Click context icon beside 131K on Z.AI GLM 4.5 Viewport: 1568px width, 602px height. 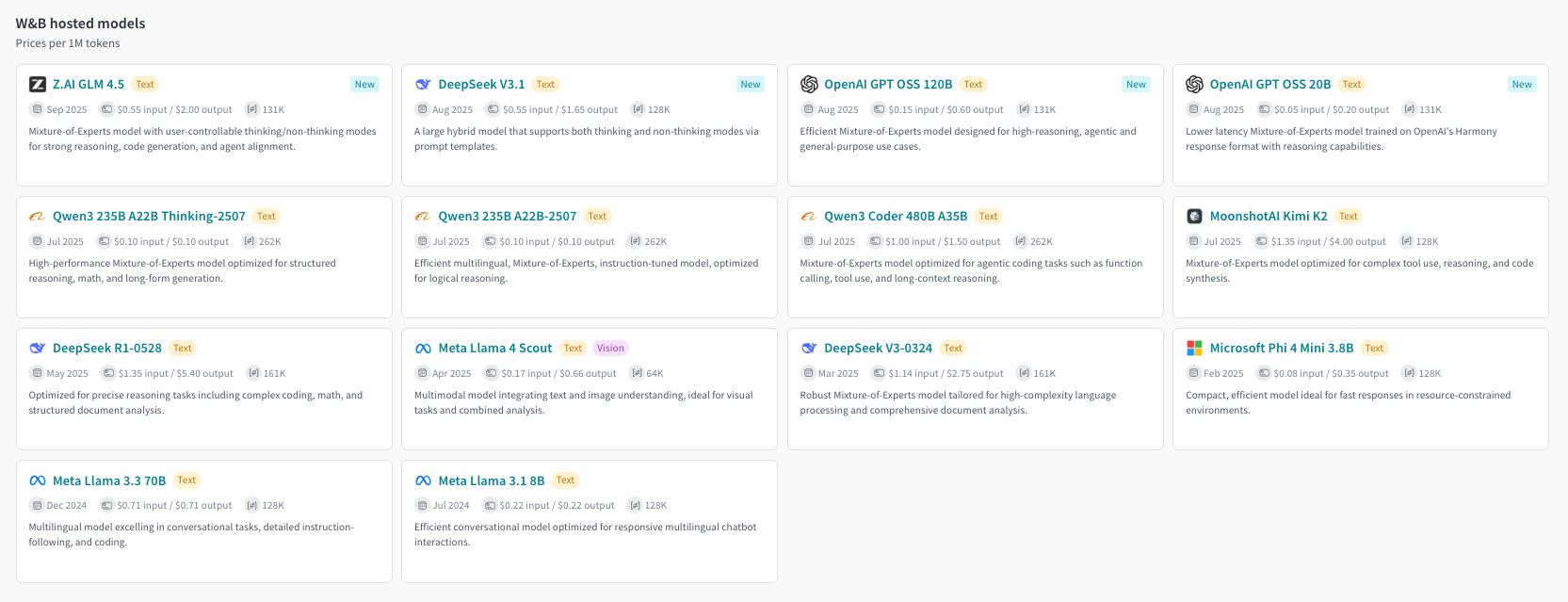point(252,109)
